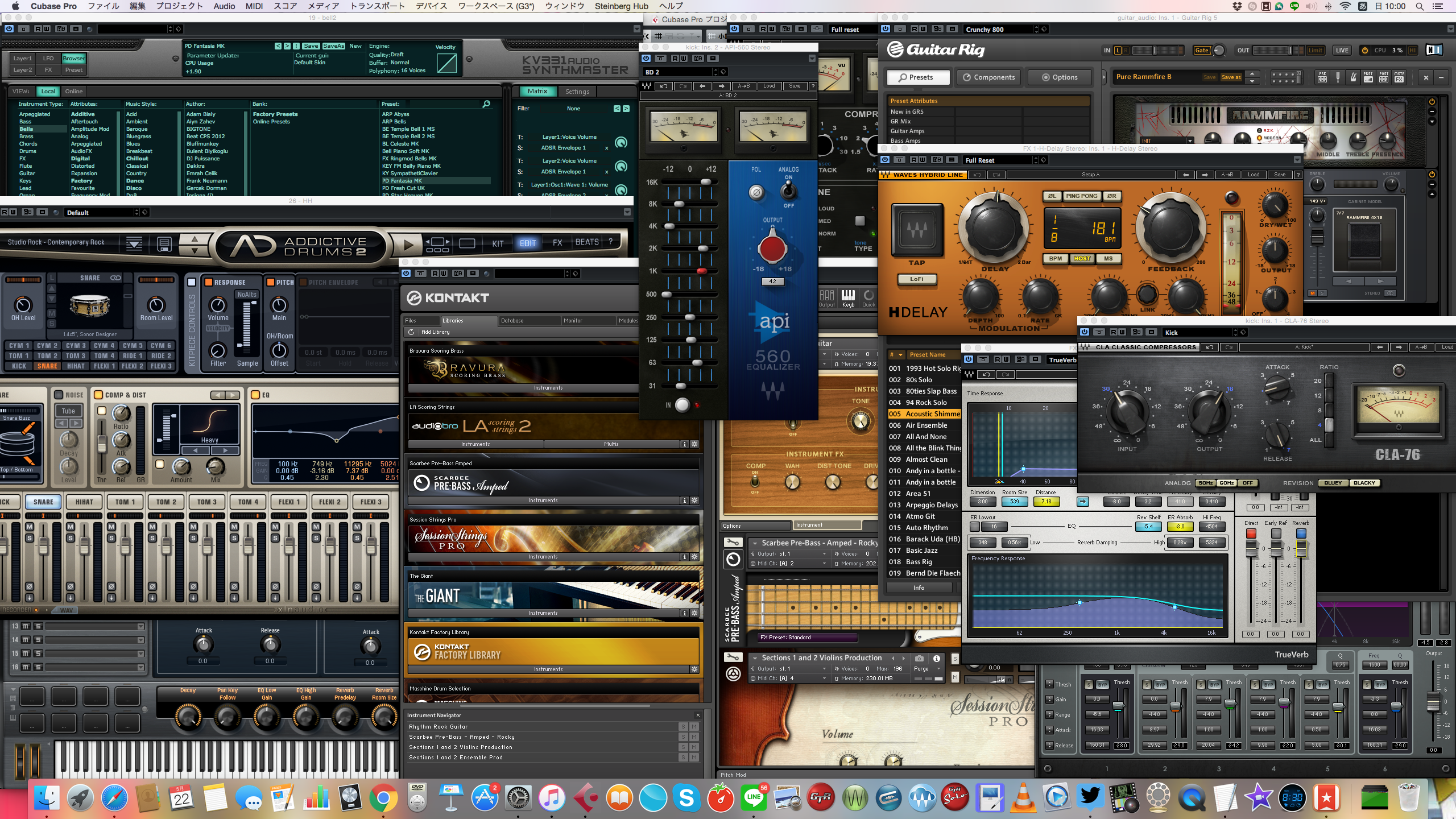Click H-Delay undo arrow icon

coord(977,175)
